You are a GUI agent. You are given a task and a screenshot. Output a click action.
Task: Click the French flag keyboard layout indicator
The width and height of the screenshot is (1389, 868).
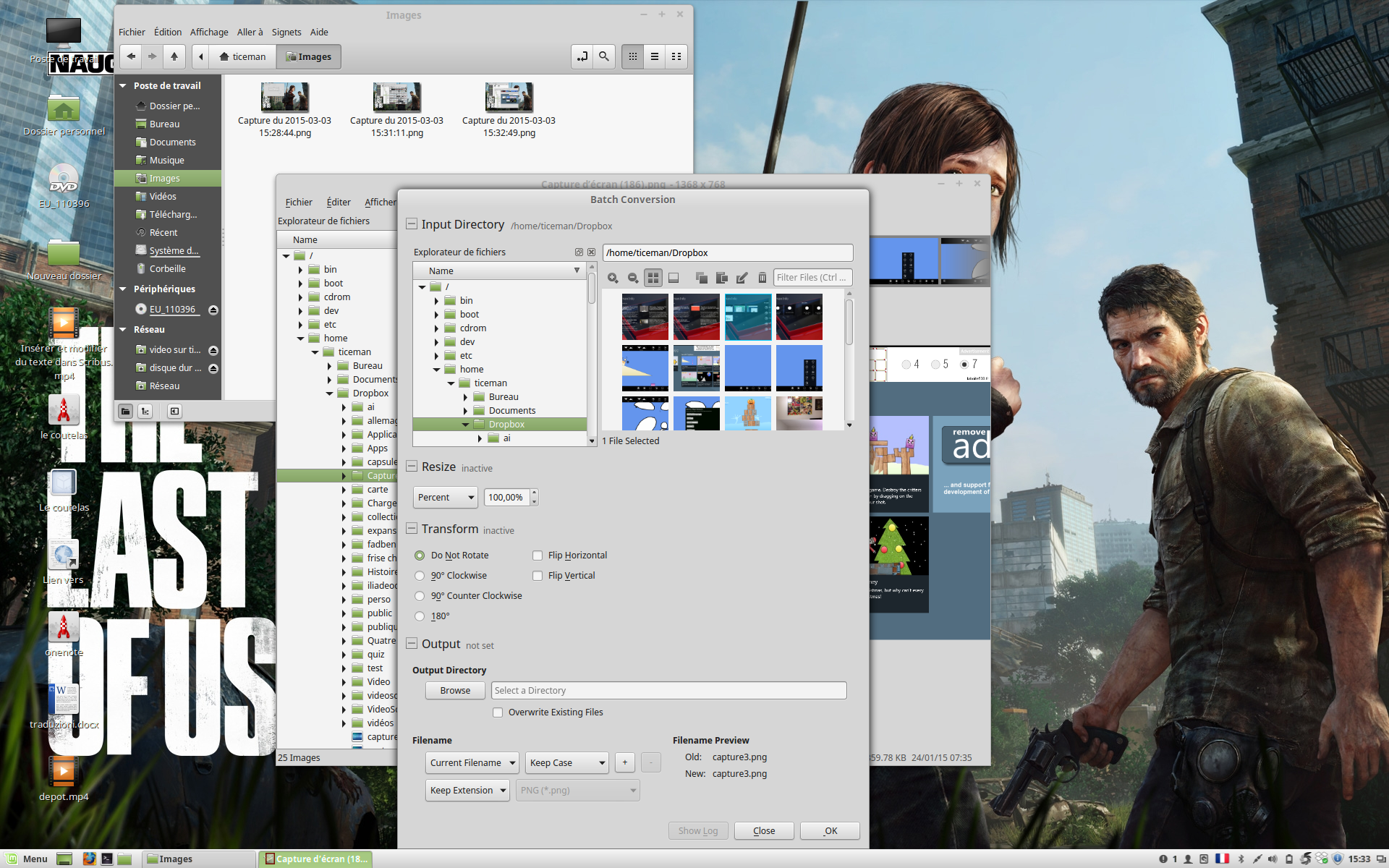[x=1222, y=859]
